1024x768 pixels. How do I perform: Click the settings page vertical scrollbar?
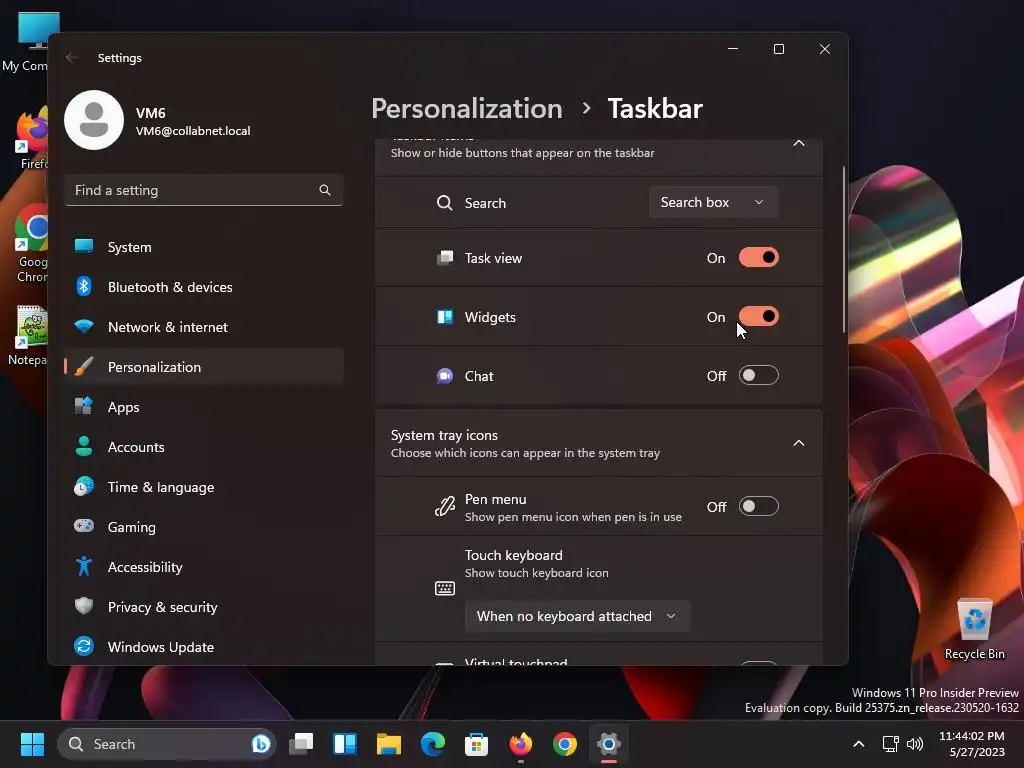pos(844,249)
